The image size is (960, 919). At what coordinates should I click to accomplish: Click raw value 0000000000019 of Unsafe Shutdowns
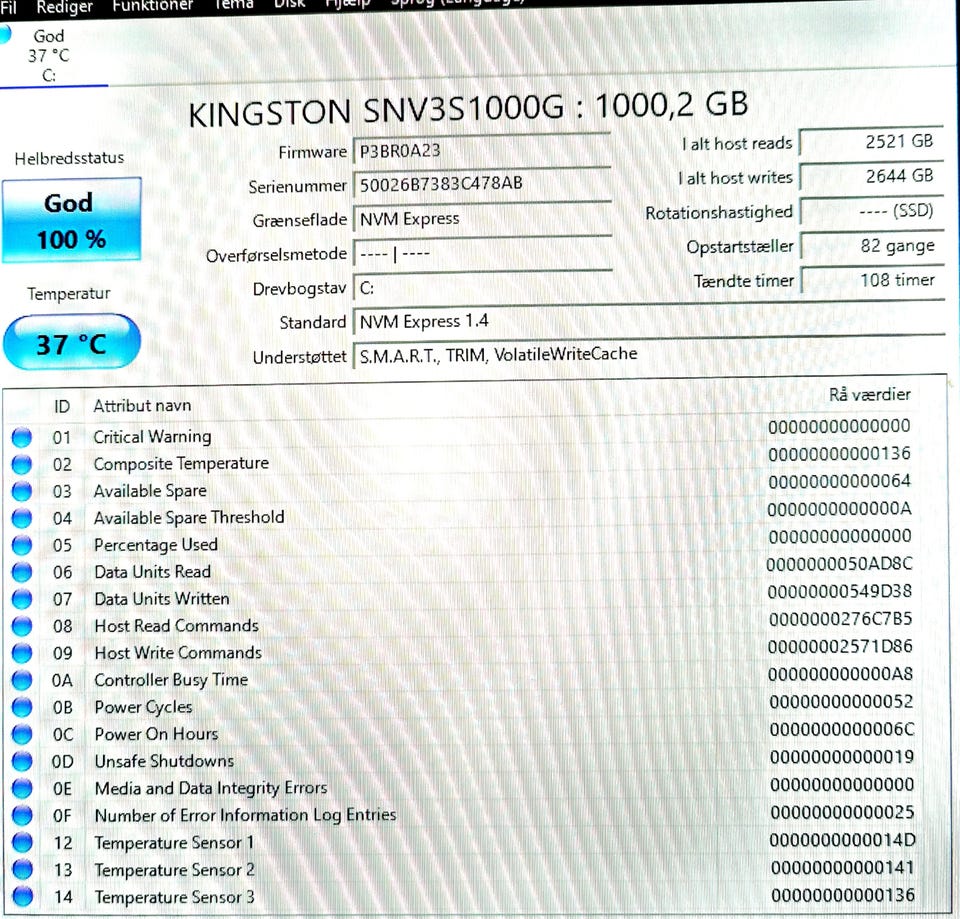point(842,757)
